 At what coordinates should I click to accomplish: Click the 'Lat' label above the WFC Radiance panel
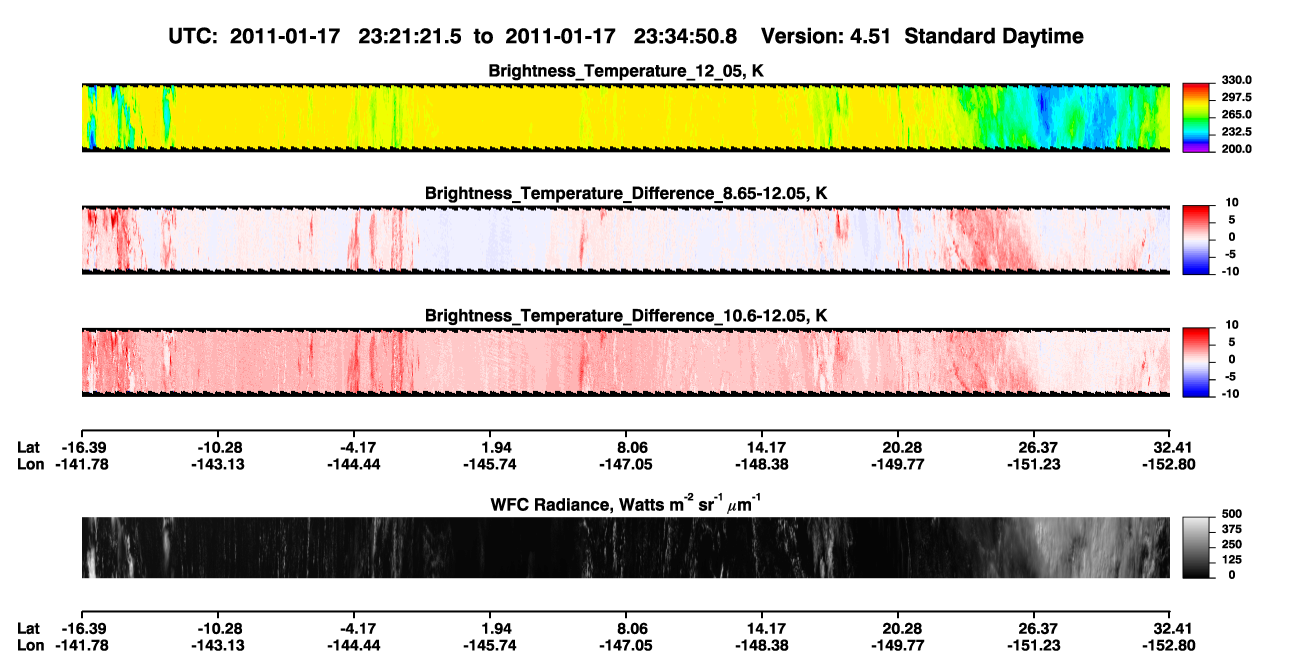(29, 447)
